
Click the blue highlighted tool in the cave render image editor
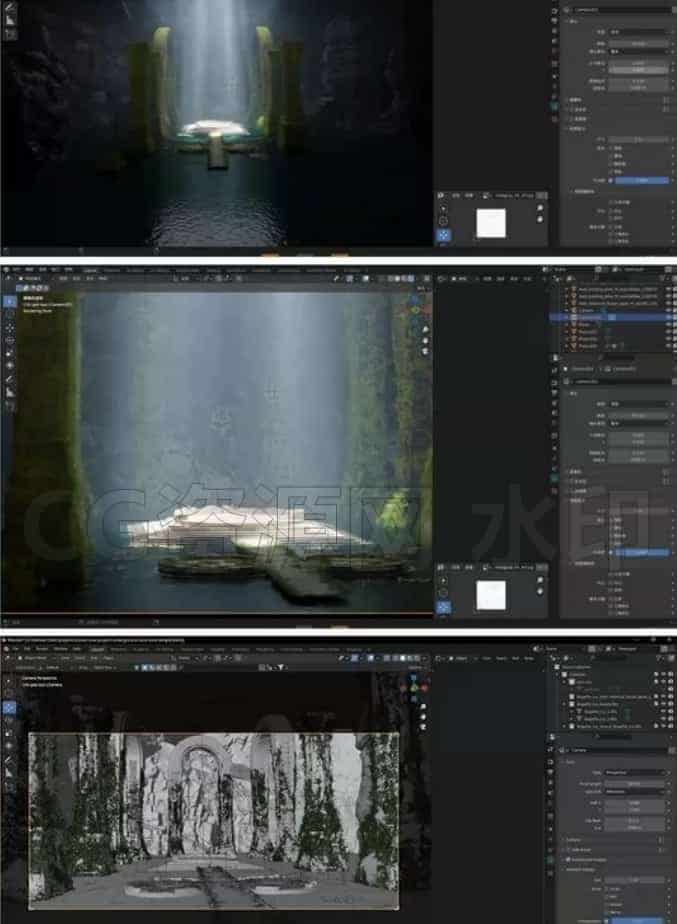[443, 235]
